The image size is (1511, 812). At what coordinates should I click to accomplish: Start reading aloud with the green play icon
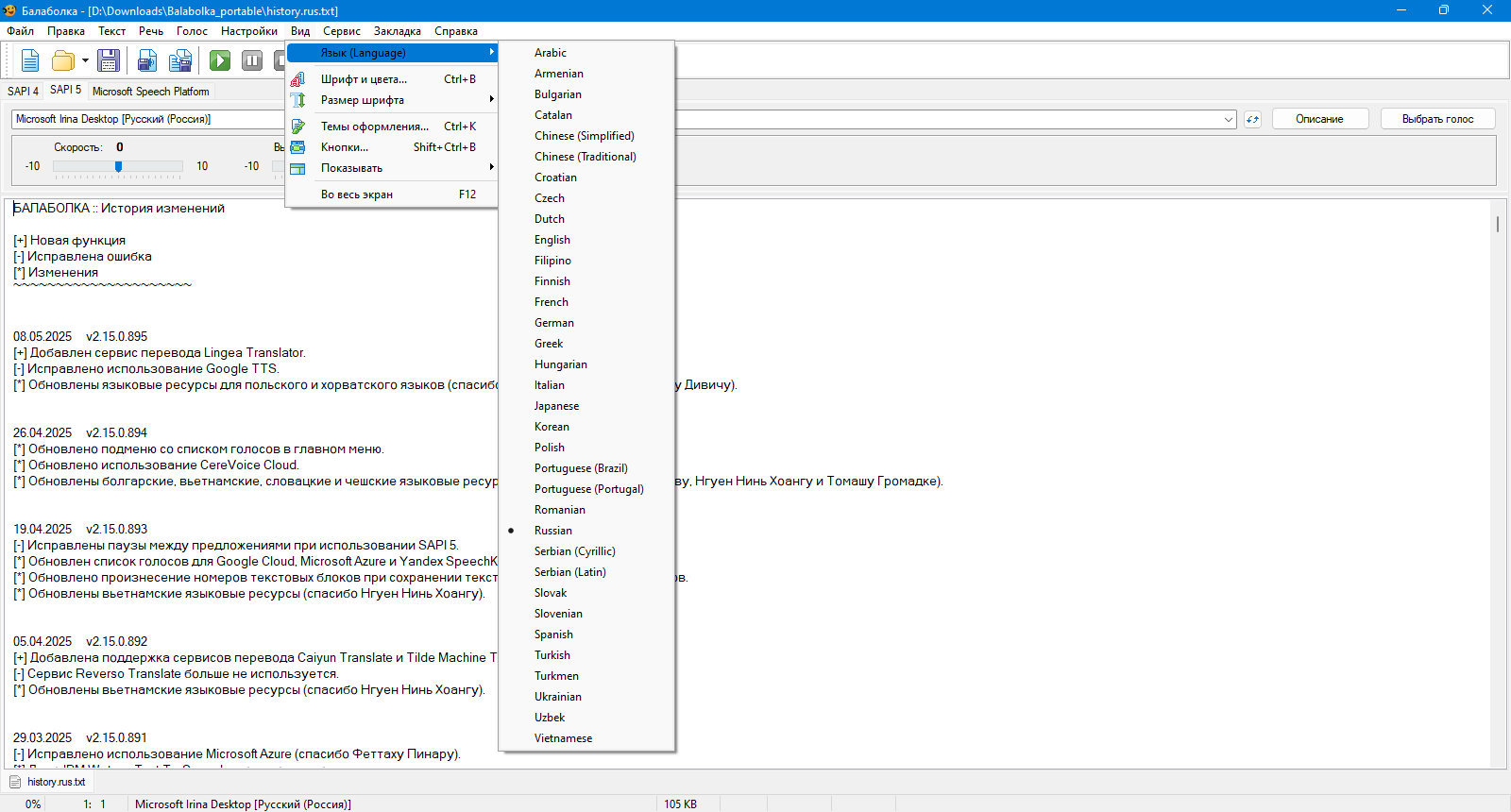220,60
